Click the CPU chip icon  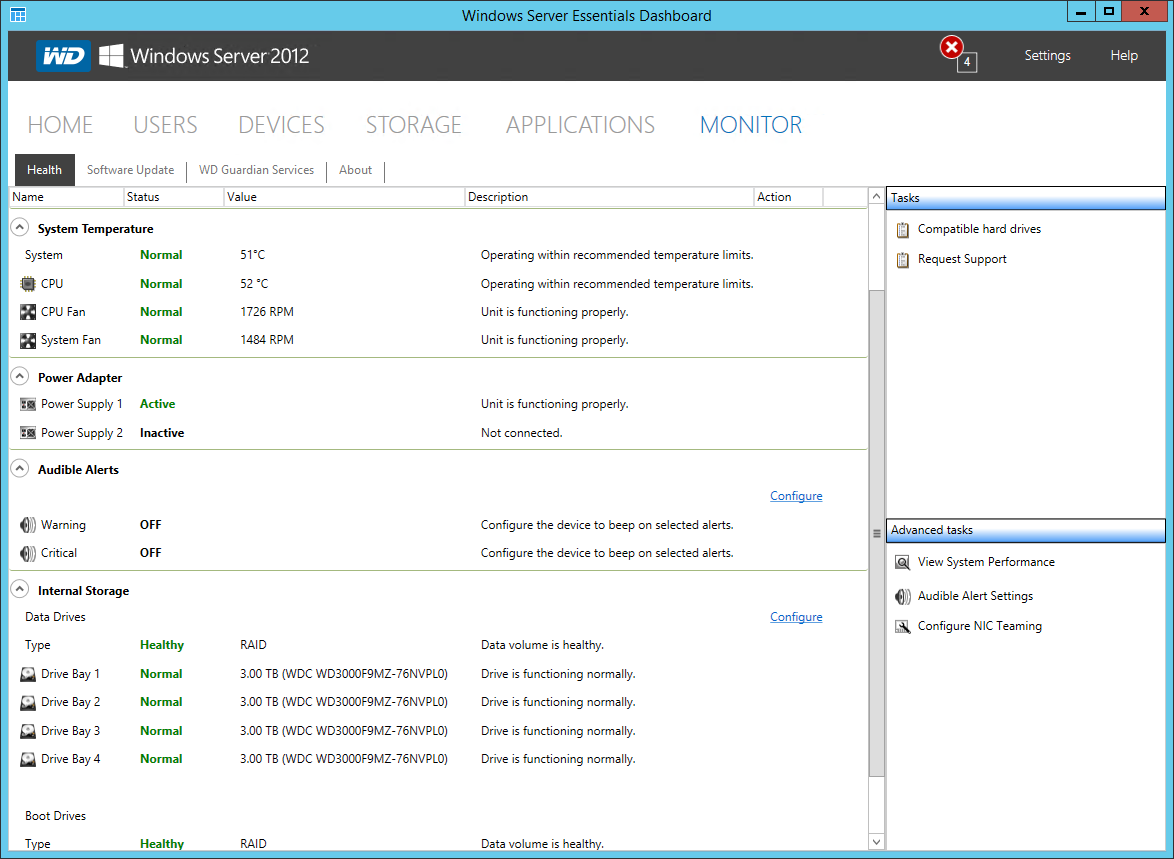click(x=28, y=284)
